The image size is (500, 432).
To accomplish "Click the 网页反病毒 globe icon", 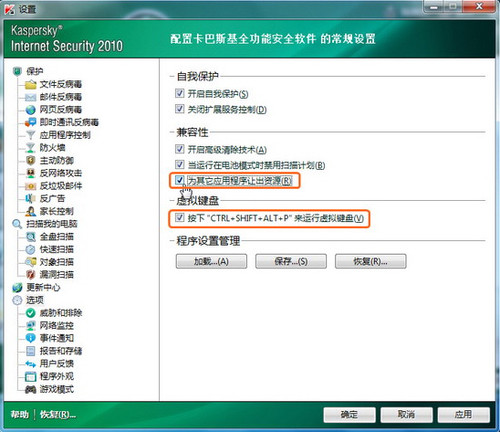I will tap(30, 110).
